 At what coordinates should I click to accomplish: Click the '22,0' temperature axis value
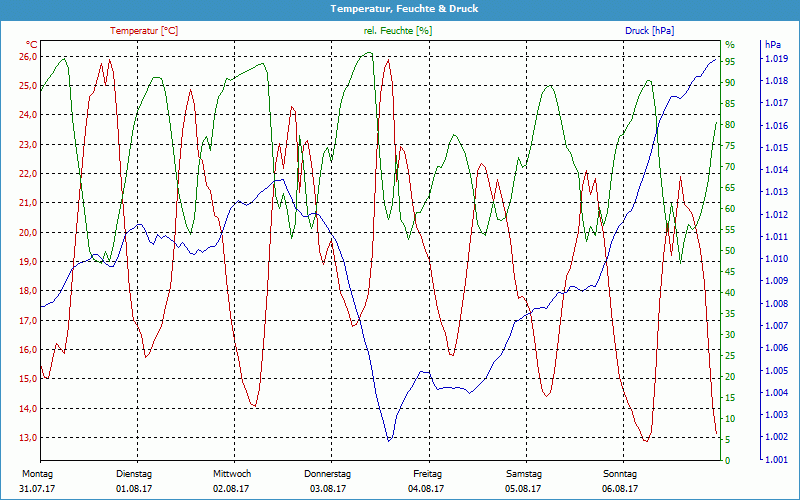pyautogui.click(x=28, y=173)
